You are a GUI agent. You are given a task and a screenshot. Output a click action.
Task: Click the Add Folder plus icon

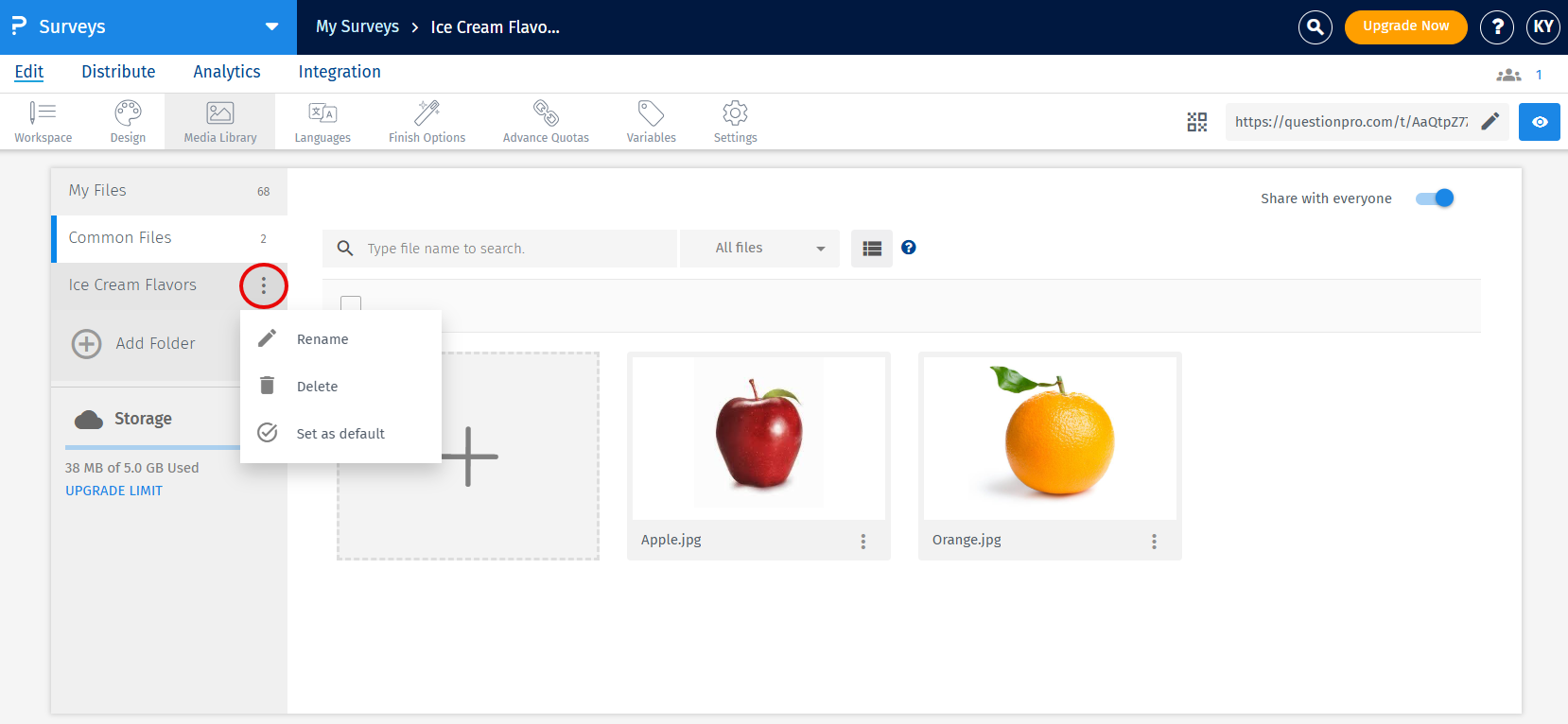tap(87, 343)
